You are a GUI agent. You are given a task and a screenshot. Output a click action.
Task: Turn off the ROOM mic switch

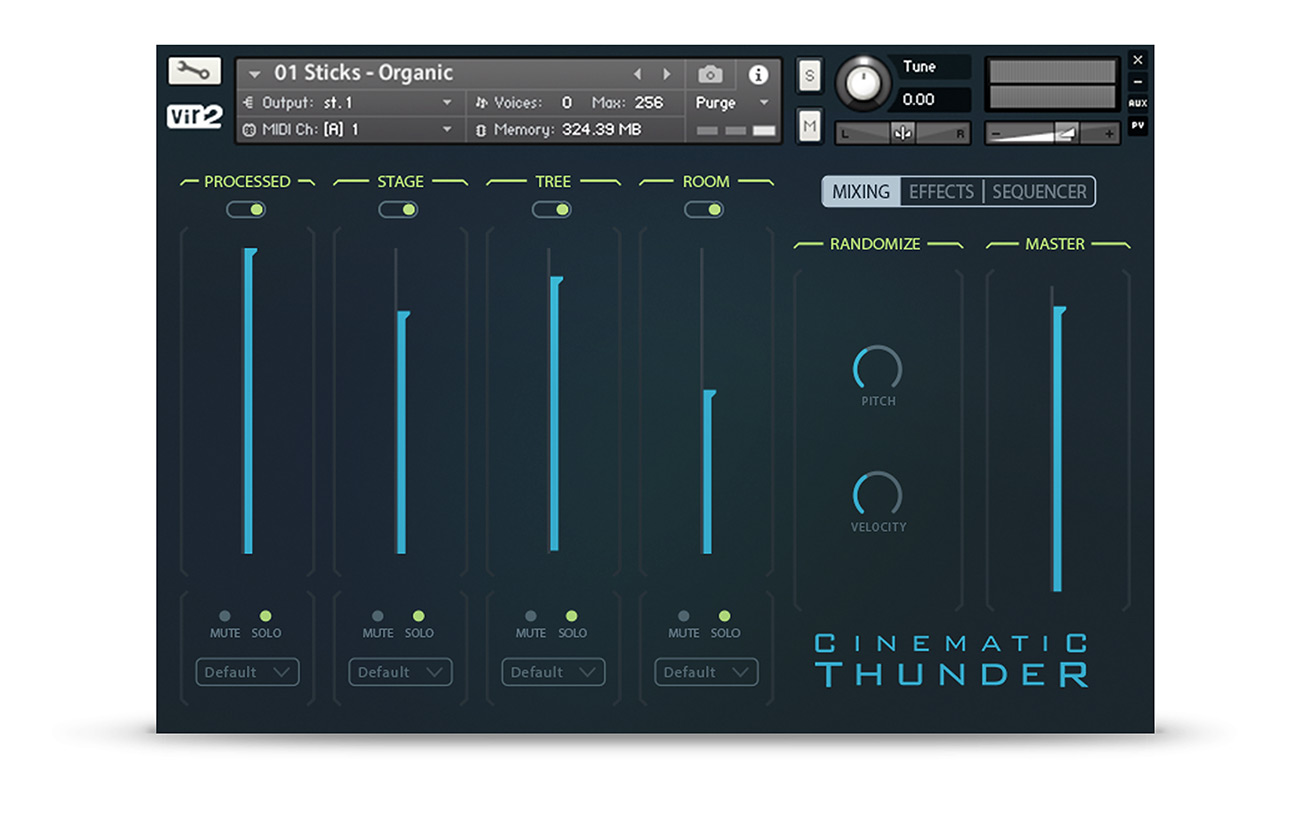[x=704, y=209]
